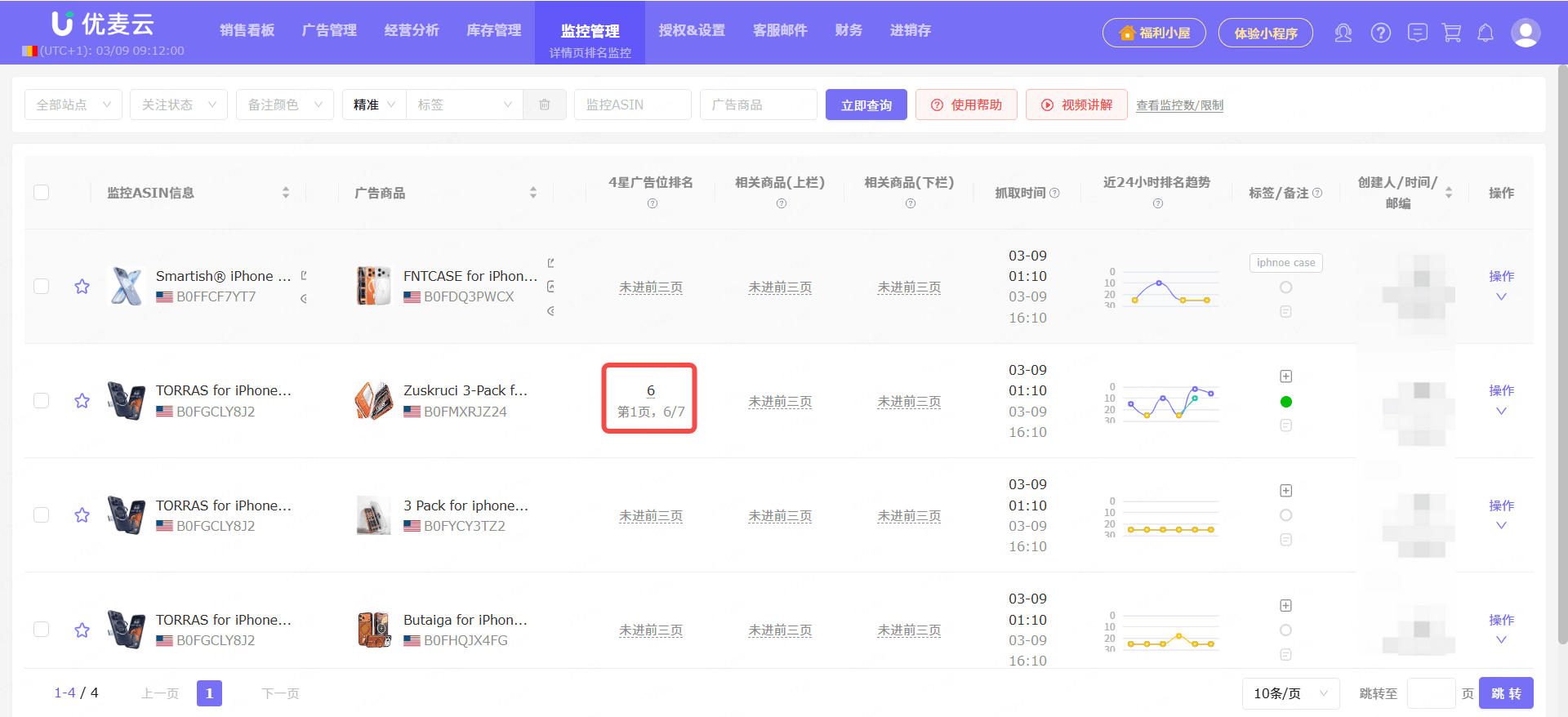Click the help question mark icon in header
The width and height of the screenshot is (1568, 717).
tap(1380, 33)
